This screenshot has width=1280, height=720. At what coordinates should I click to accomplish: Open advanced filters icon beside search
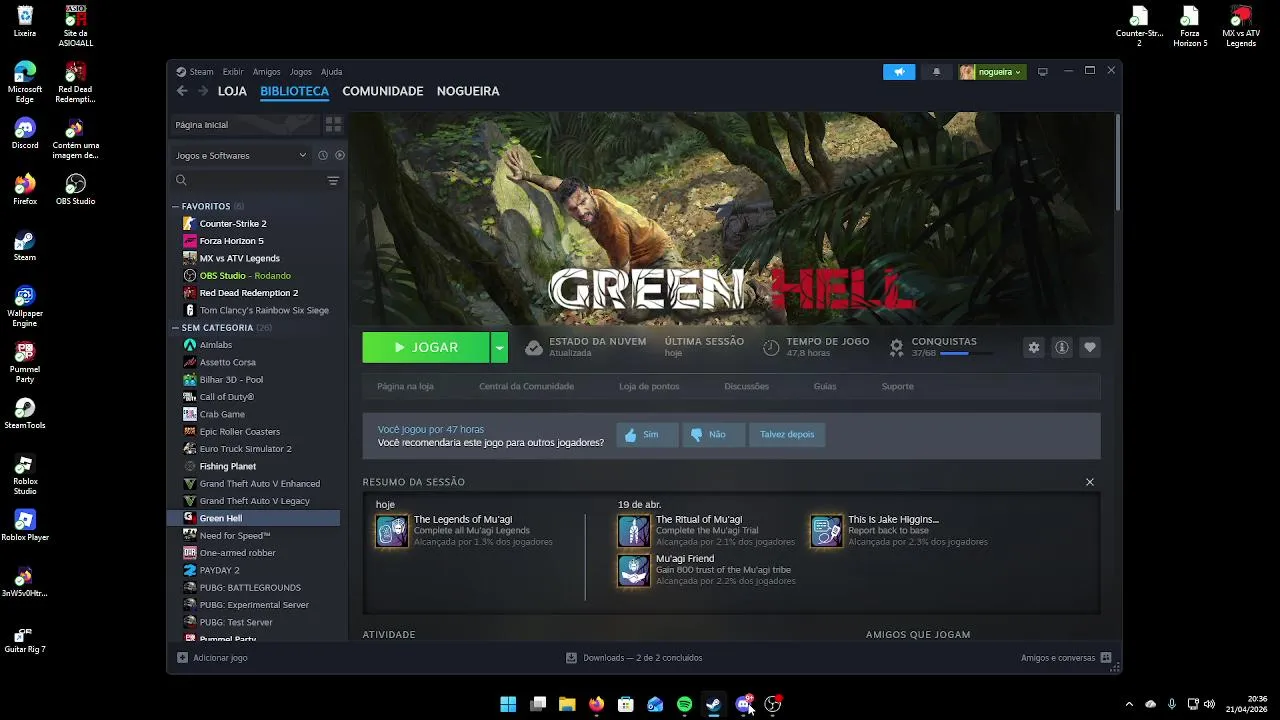click(x=333, y=181)
